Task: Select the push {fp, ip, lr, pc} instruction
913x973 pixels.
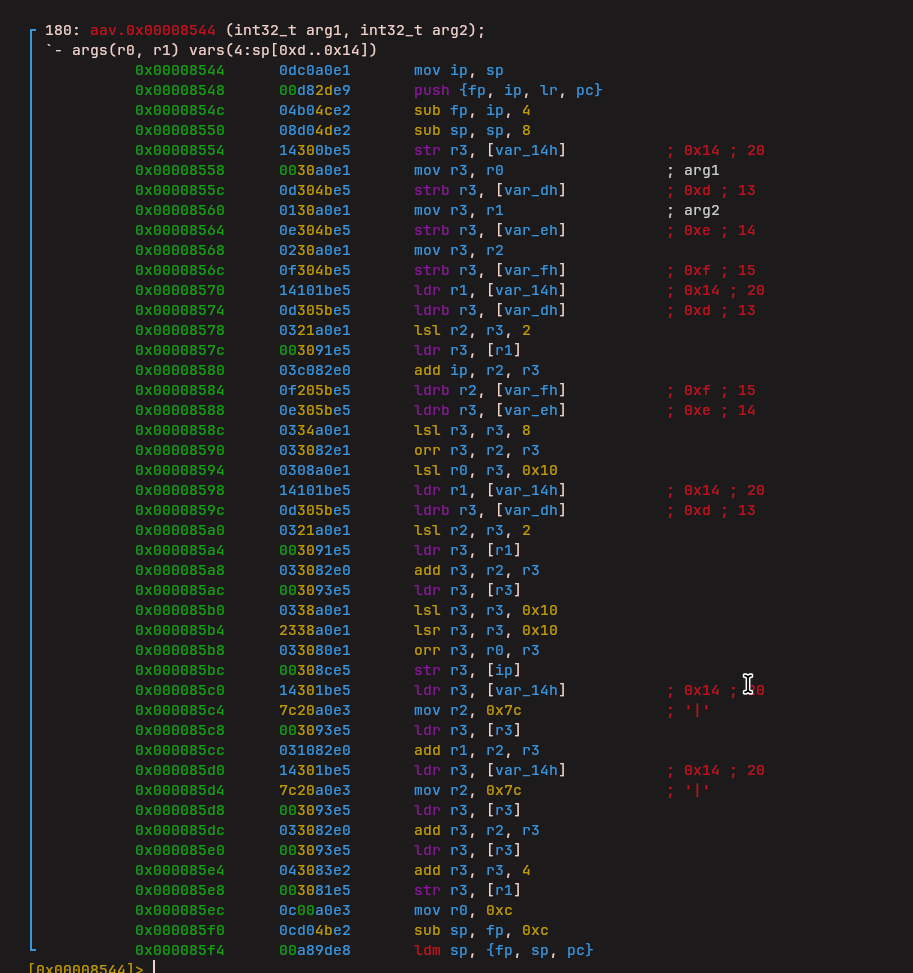Action: point(508,90)
